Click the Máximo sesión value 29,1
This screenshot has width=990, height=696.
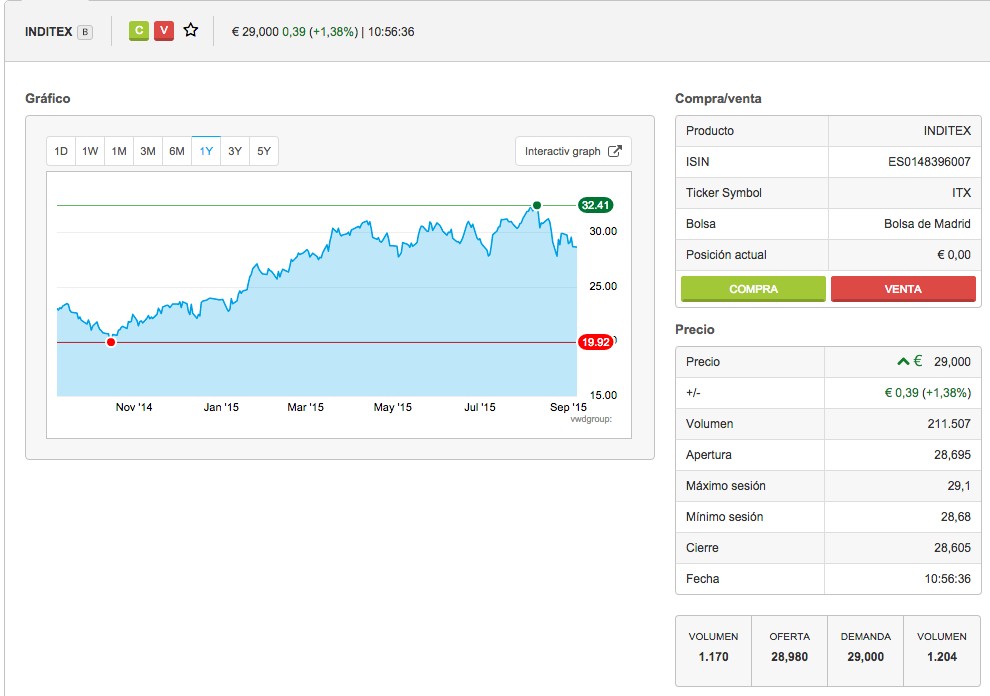[x=959, y=486]
